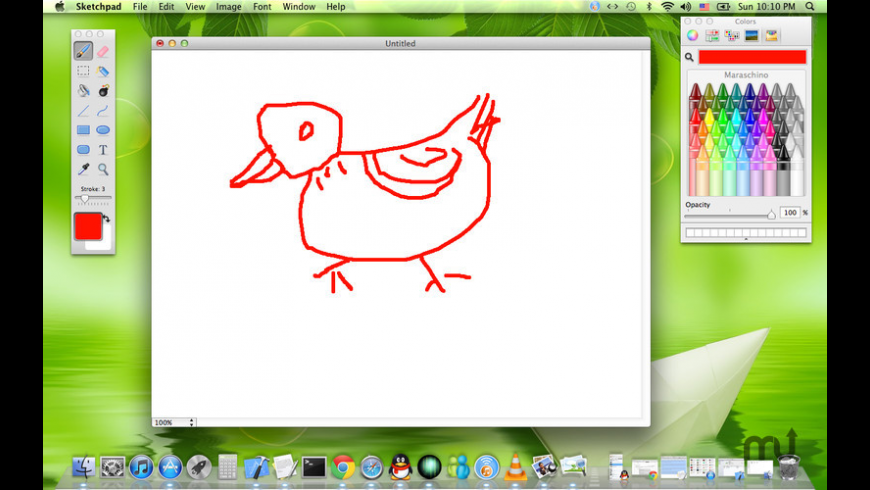This screenshot has height=490, width=870.
Task: Open the Sketchpad application menu
Action: point(98,7)
